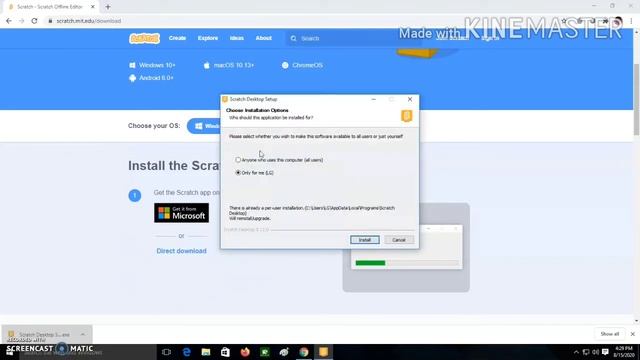The image size is (640, 360).
Task: Click Get it from Microsoft badge
Action: (181, 213)
